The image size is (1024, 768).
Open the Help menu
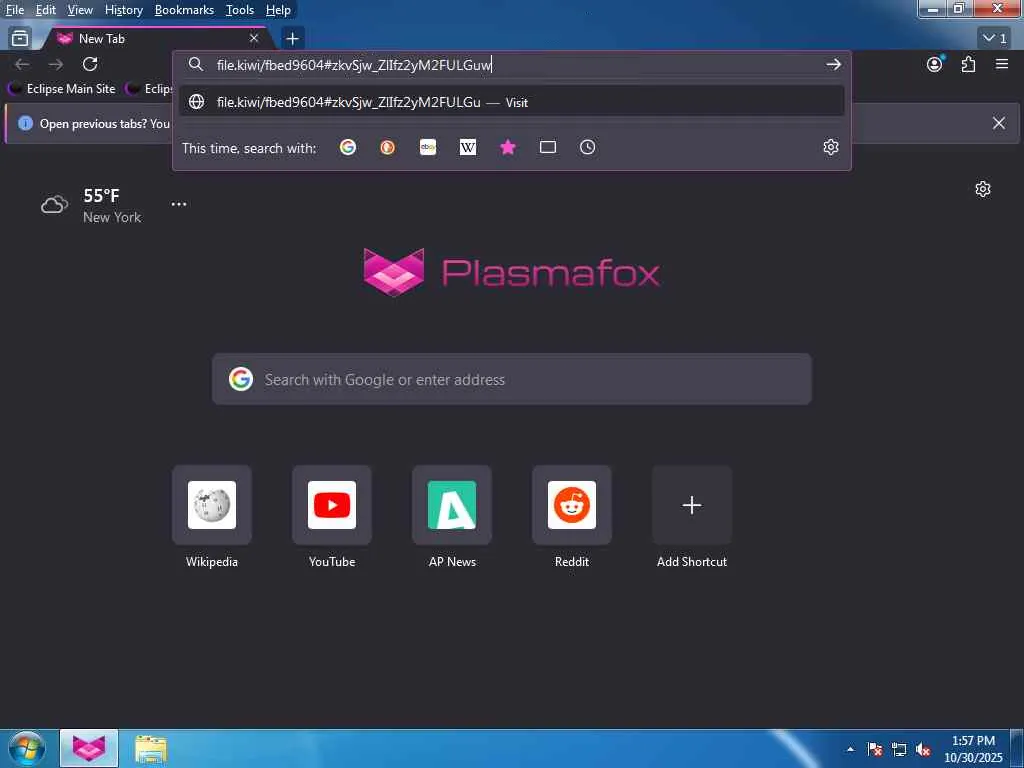(x=278, y=10)
